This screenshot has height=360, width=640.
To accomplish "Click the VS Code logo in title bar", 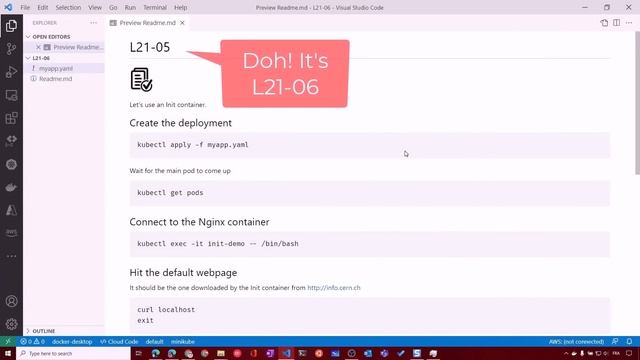I will point(8,7).
